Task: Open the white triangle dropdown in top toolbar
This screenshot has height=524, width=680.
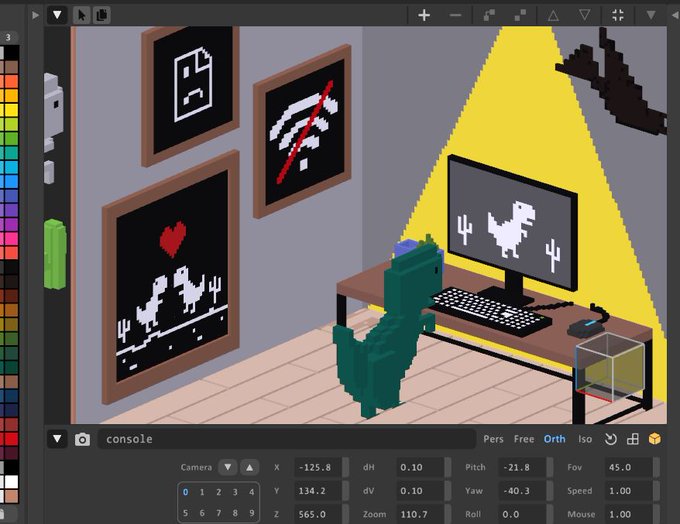Action: pyautogui.click(x=57, y=15)
